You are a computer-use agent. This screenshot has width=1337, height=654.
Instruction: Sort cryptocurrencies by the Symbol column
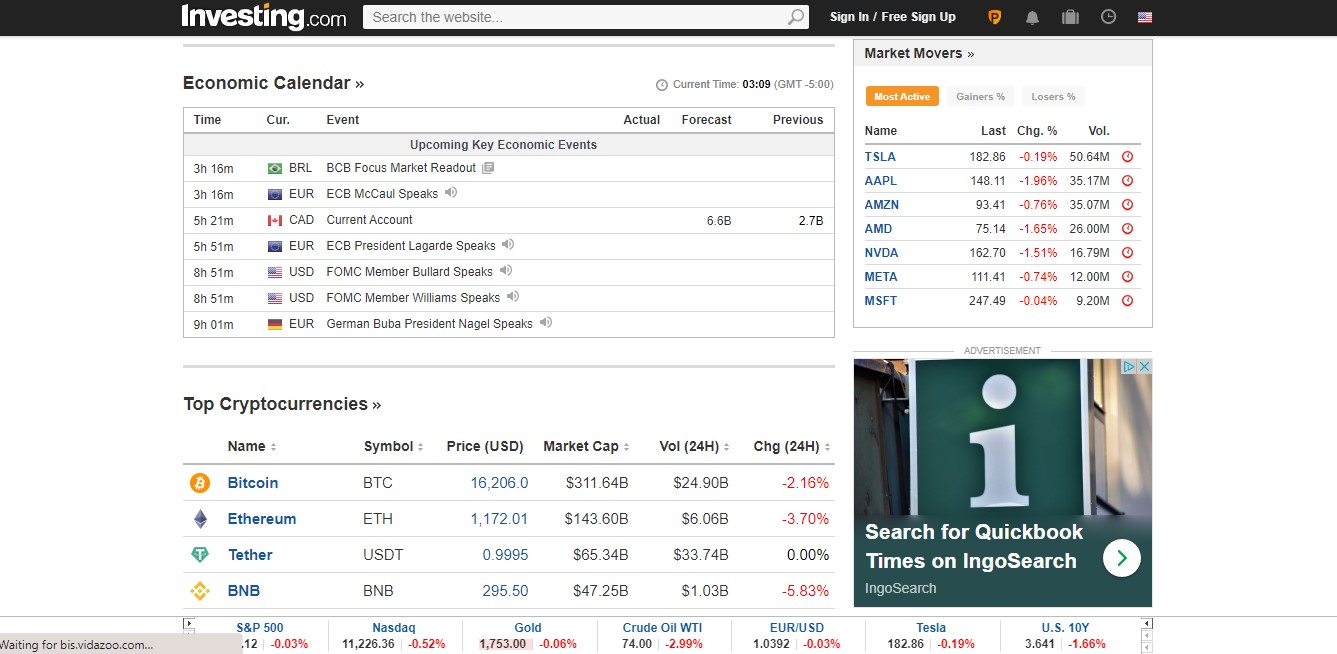(394, 447)
